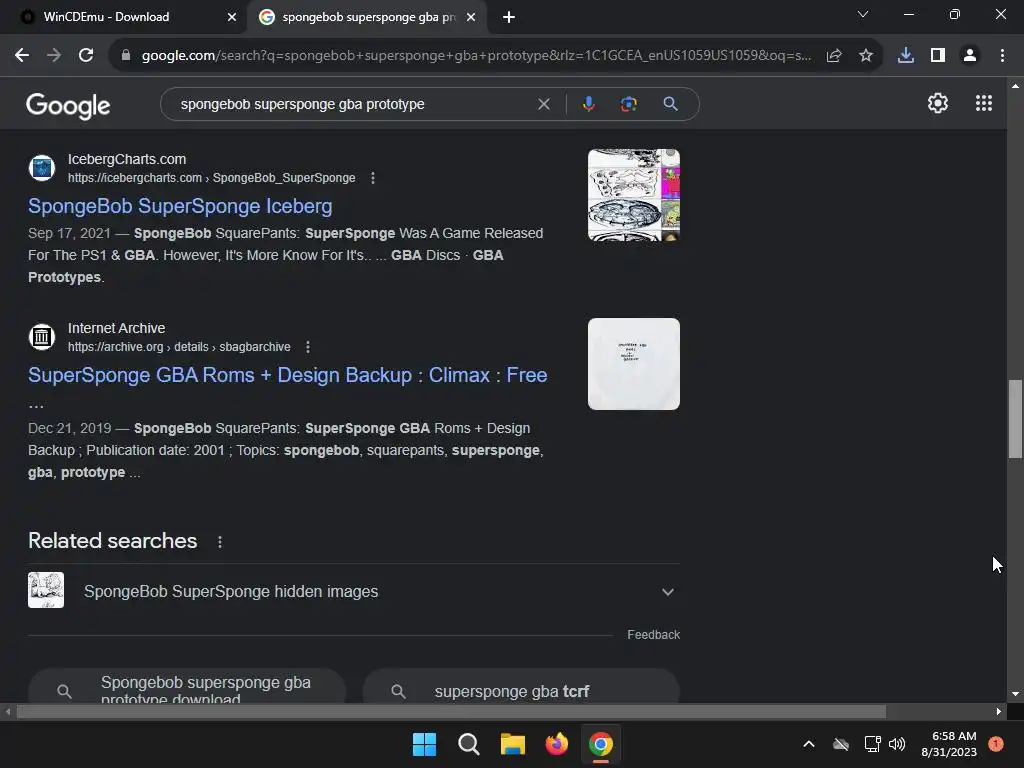Open Windows Start menu
The image size is (1024, 768).
point(424,744)
